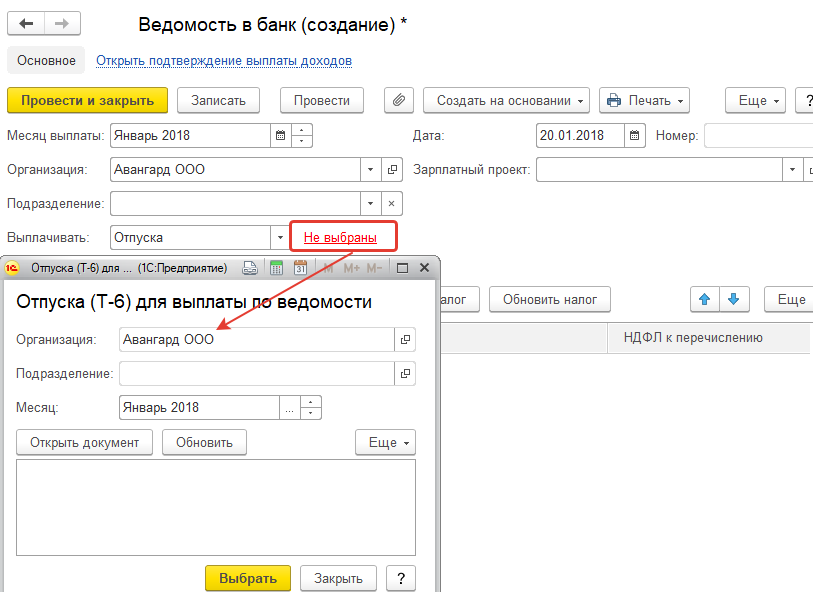Attach files with the paperclip icon
The image size is (813, 592).
point(399,100)
